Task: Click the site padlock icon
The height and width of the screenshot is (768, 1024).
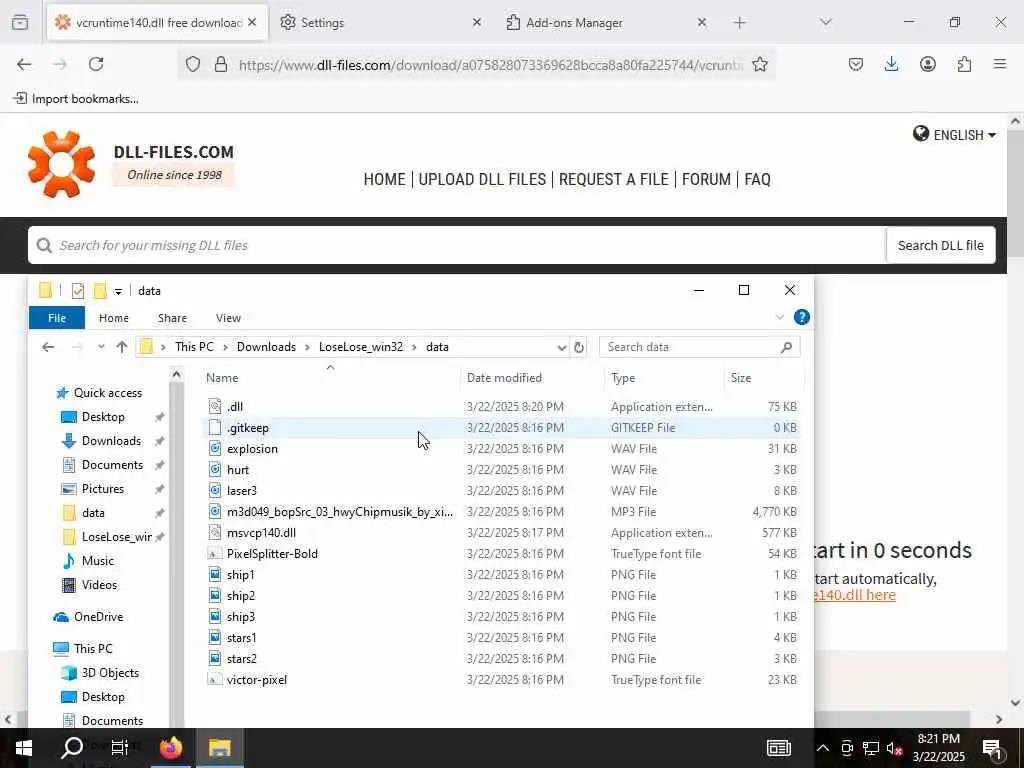Action: [x=221, y=64]
